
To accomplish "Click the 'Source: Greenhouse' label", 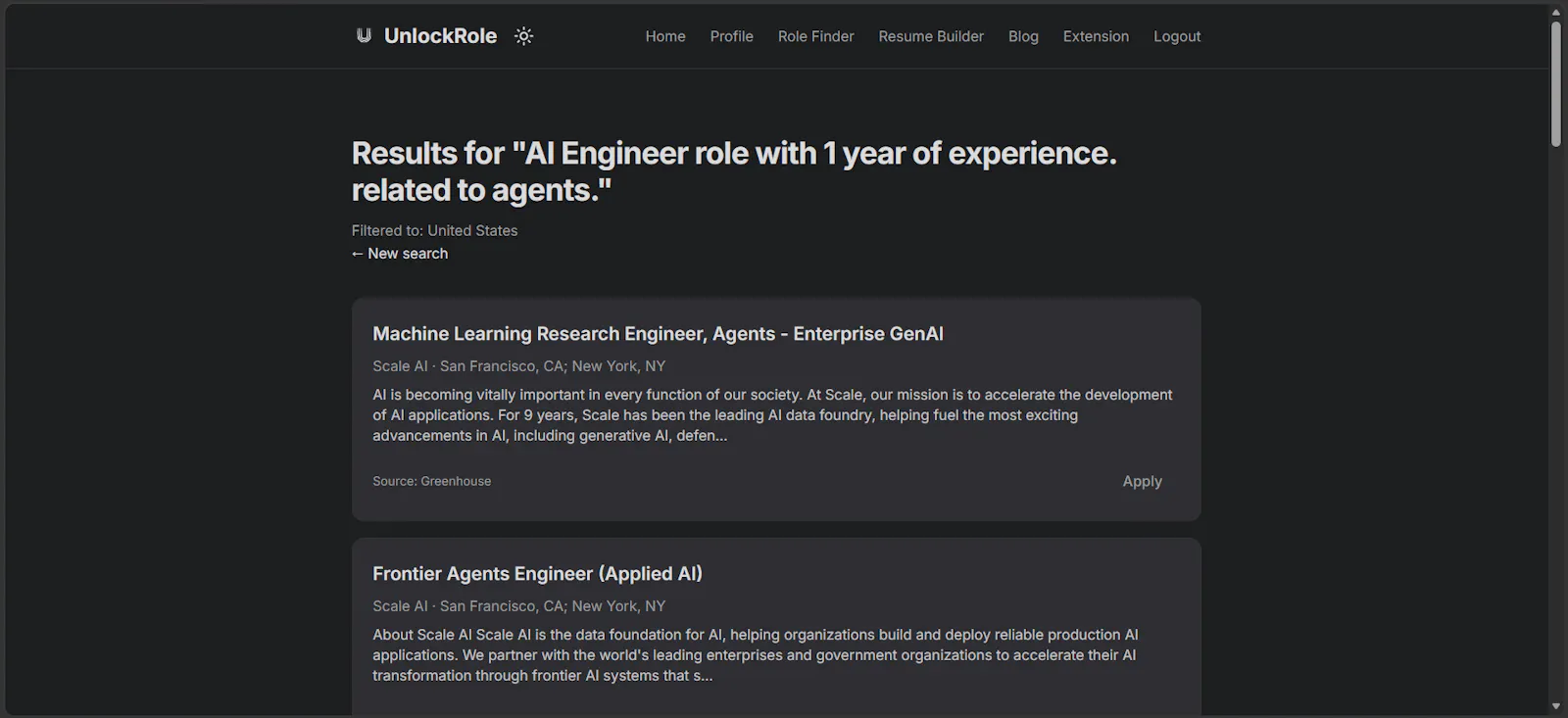I will point(432,481).
